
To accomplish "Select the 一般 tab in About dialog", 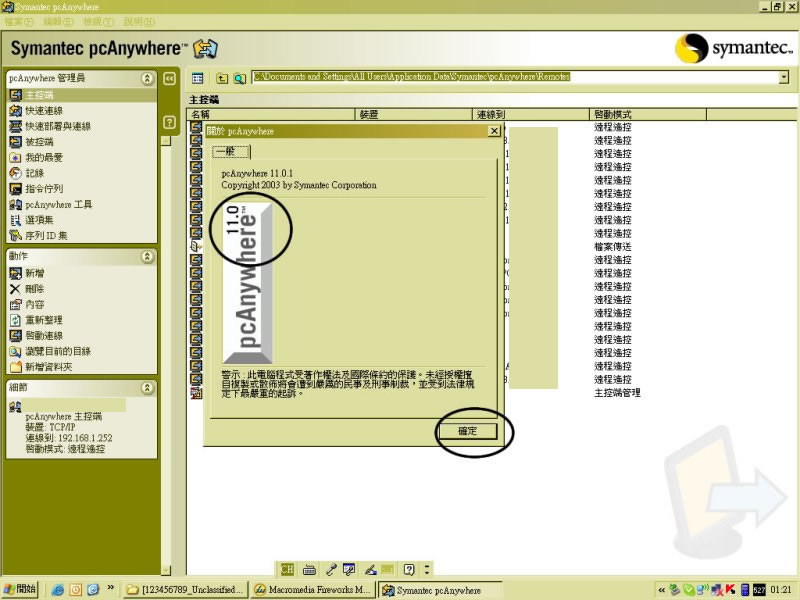I will pyautogui.click(x=231, y=152).
